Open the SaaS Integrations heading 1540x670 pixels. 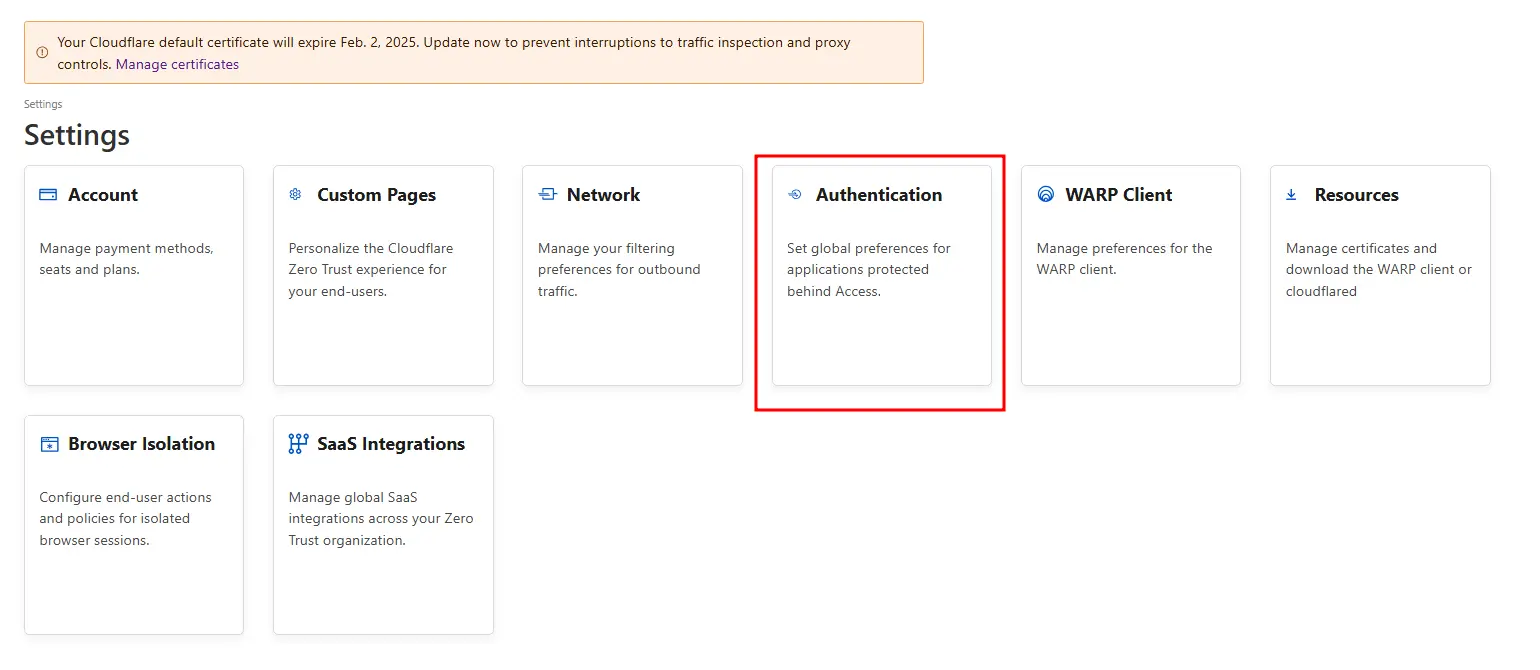coord(391,444)
